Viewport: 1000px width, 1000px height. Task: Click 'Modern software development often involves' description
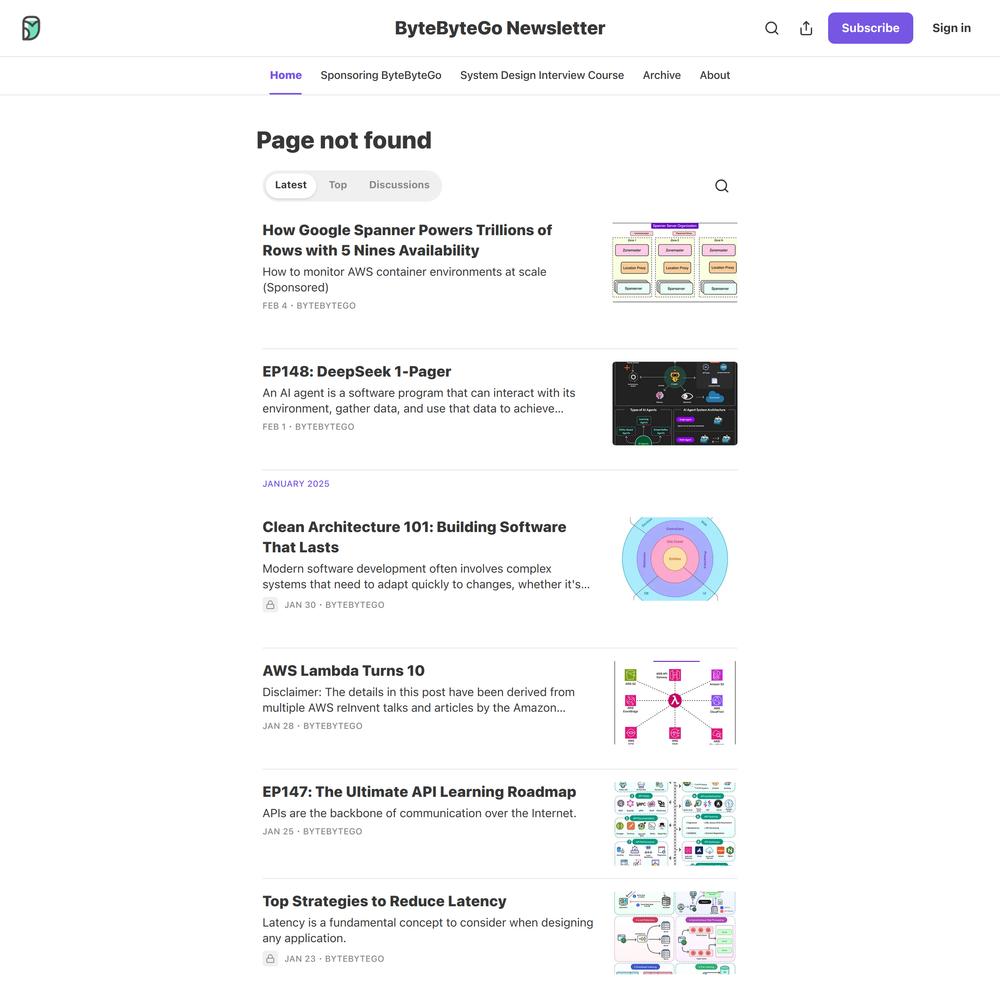(426, 577)
